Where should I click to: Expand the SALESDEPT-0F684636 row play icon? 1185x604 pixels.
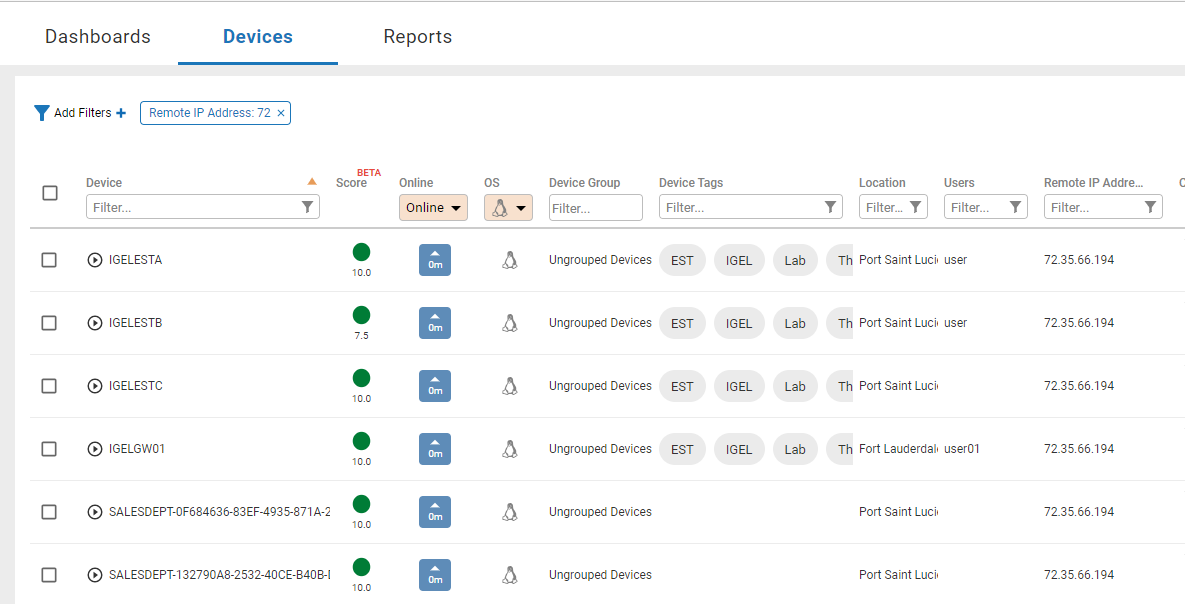coord(94,512)
